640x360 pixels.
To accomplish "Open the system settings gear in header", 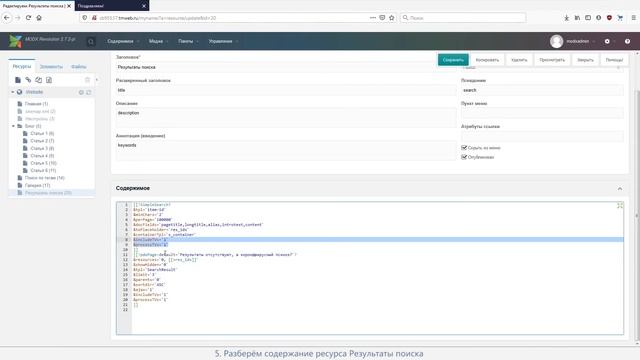I will click(607, 41).
